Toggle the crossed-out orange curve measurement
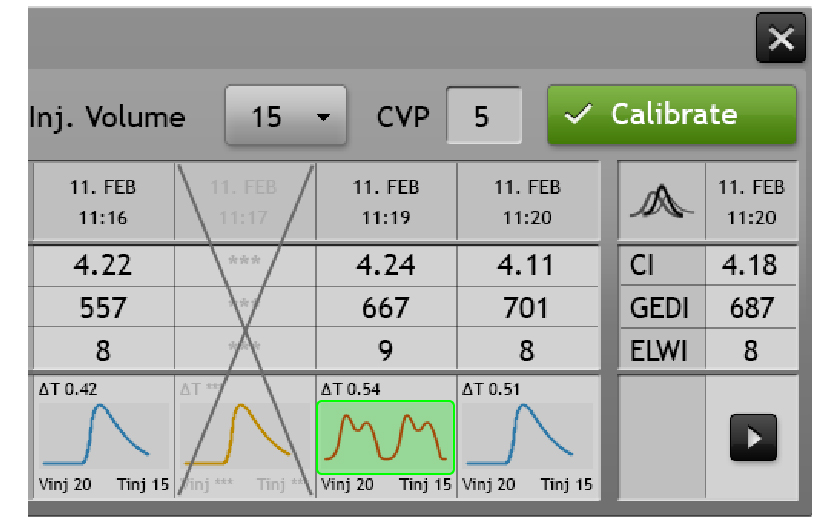Screen dimensions: 840x523 click(244, 437)
